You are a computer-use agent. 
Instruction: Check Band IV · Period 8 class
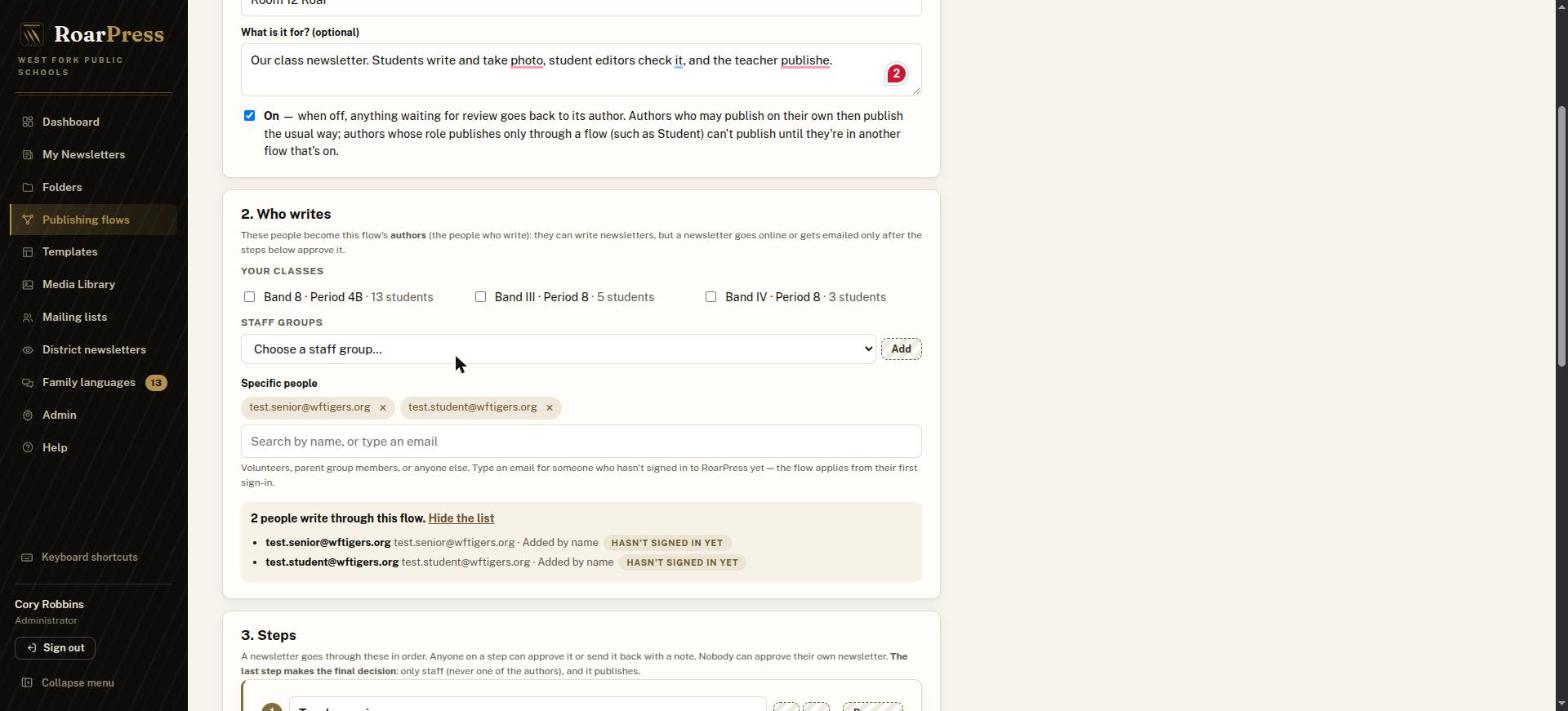click(x=711, y=297)
